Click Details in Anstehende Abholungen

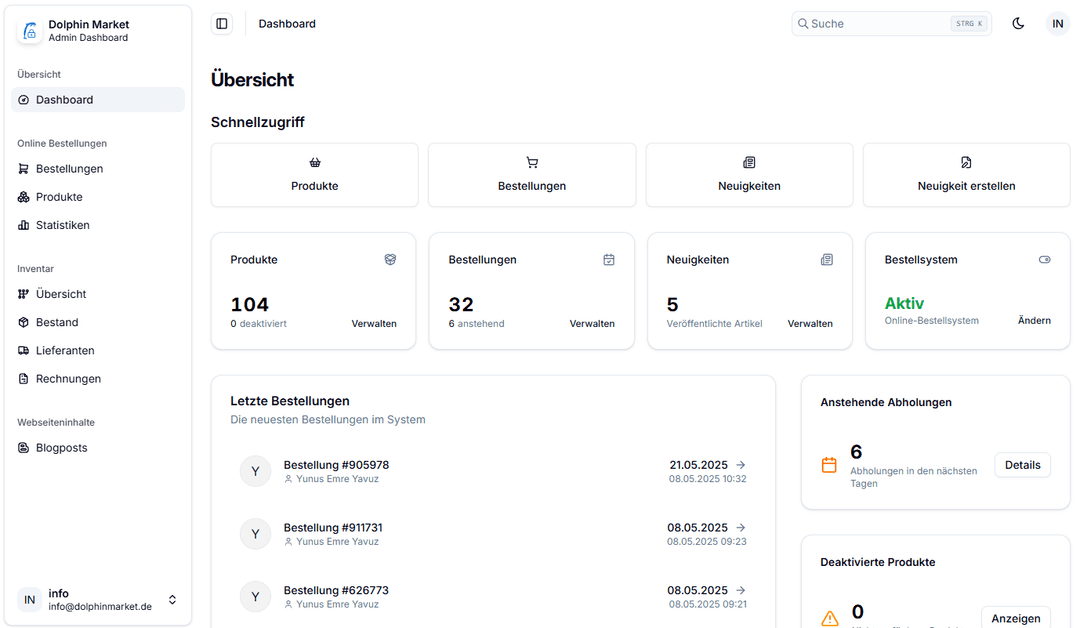pyautogui.click(x=1022, y=465)
